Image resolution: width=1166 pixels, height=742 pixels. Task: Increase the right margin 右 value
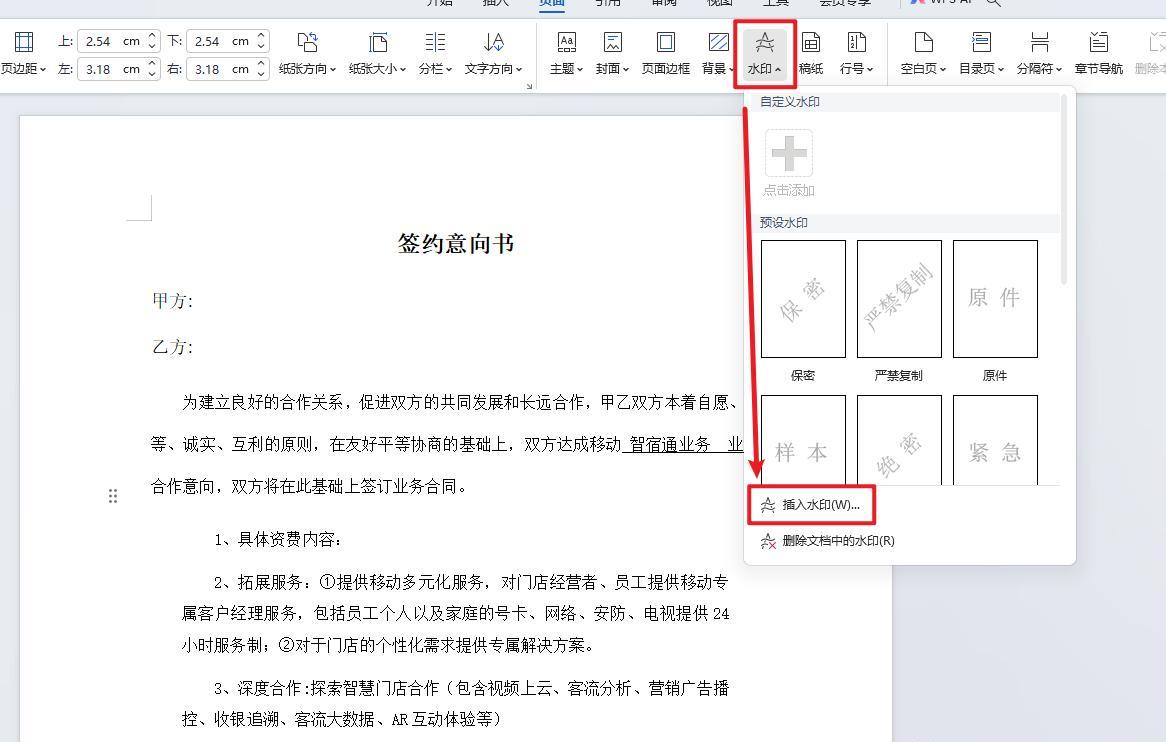tap(261, 64)
